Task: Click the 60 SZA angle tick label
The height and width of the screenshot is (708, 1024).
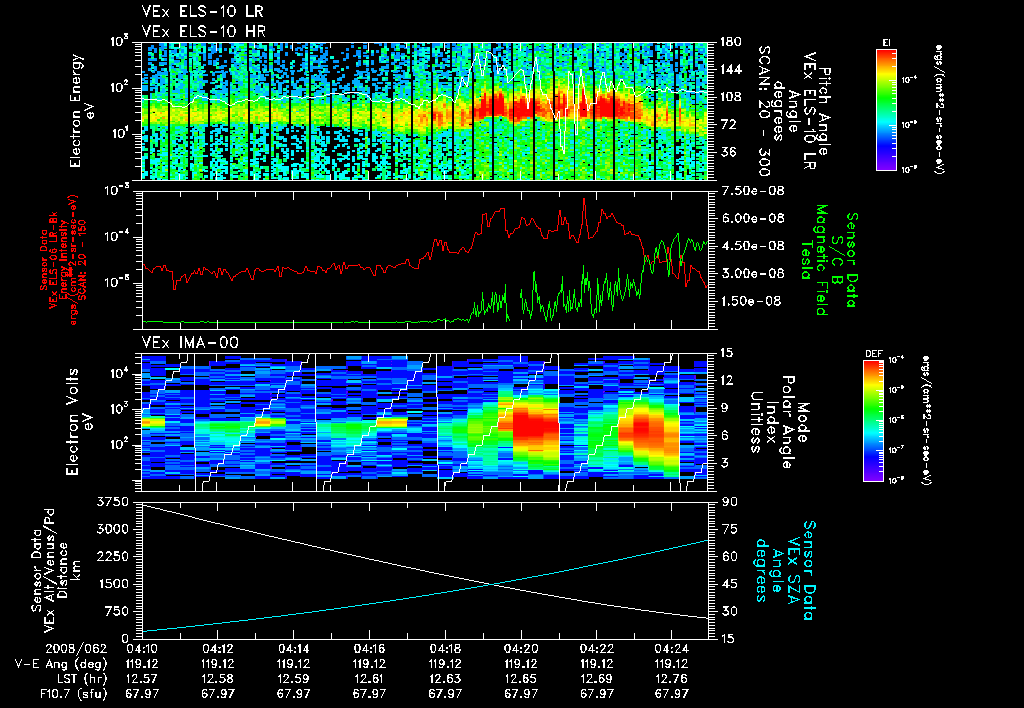Action: [728, 556]
